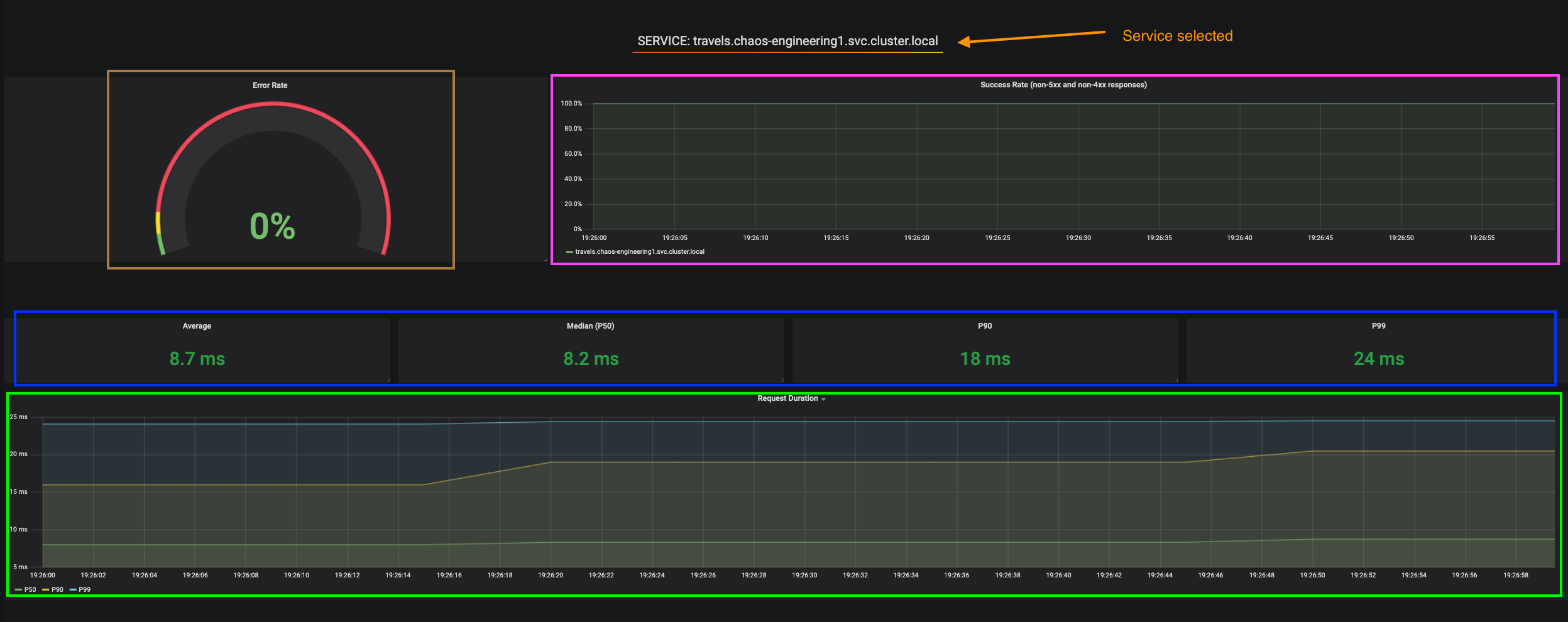Click the 80.0% y-axis label
The height and width of the screenshot is (622, 1568).
click(x=573, y=128)
